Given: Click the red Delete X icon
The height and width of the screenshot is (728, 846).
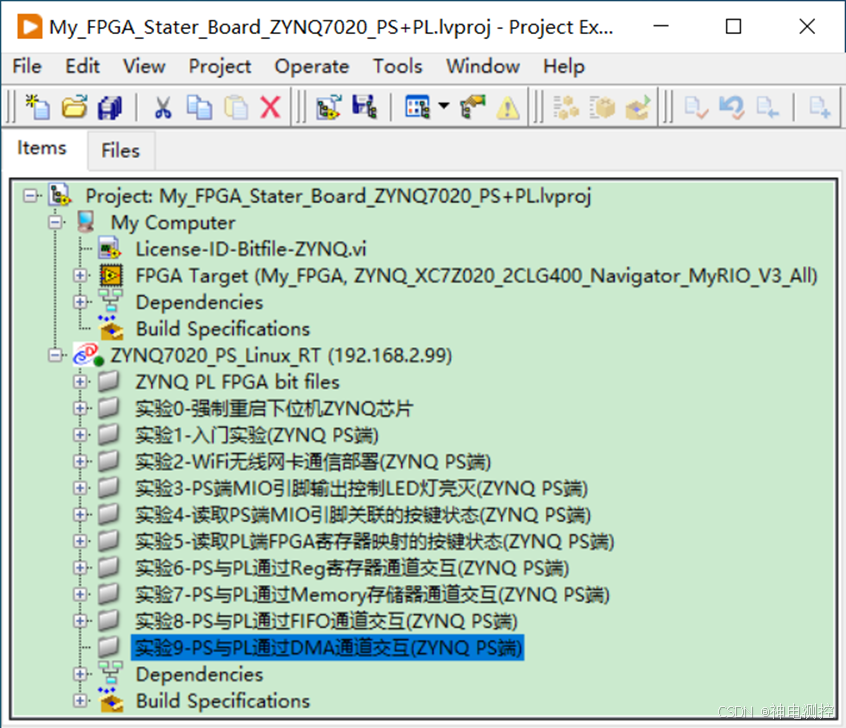Looking at the screenshot, I should pos(270,106).
